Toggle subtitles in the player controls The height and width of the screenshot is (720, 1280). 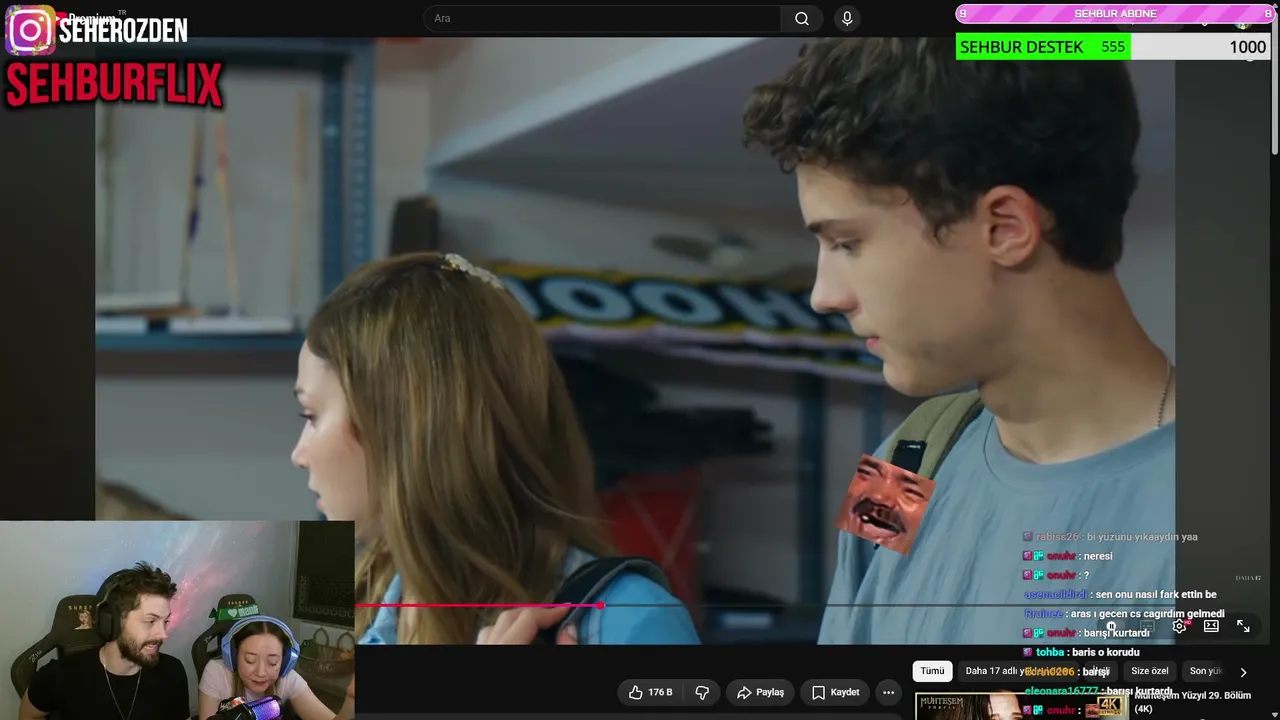click(x=1147, y=626)
